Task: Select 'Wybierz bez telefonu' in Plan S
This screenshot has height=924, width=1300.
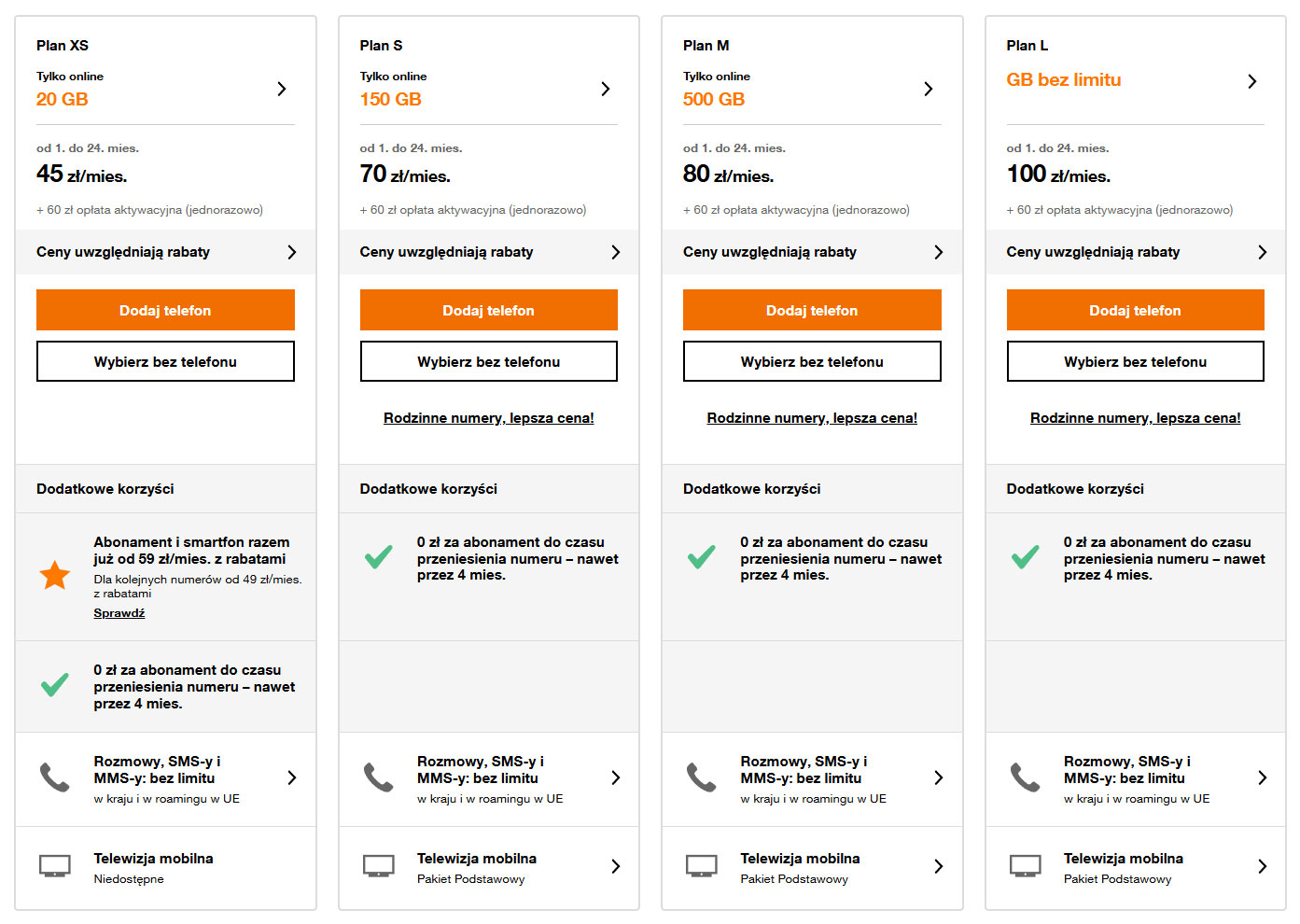Action: point(489,361)
